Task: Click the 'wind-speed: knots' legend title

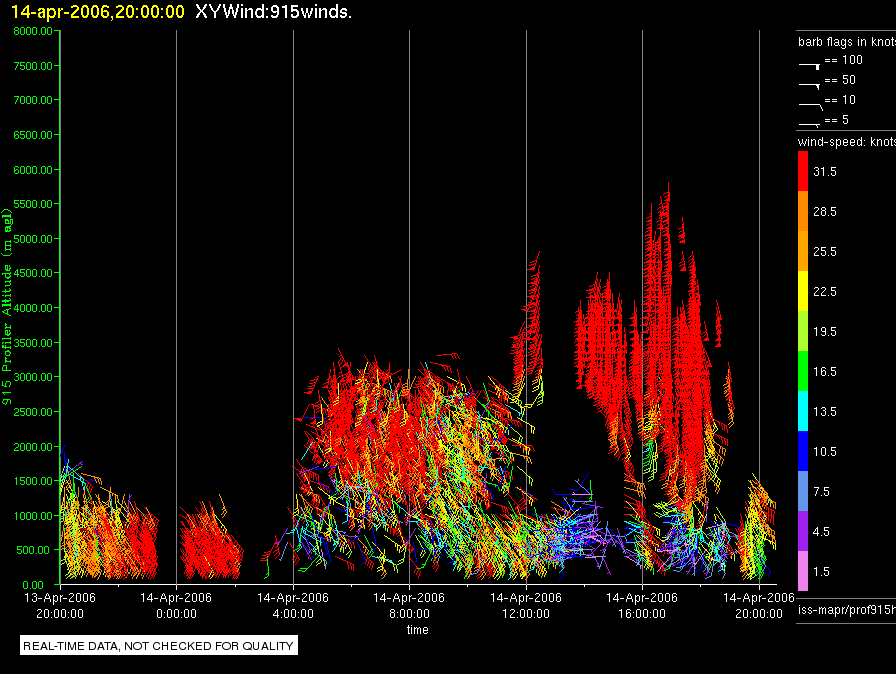Action: tap(847, 142)
